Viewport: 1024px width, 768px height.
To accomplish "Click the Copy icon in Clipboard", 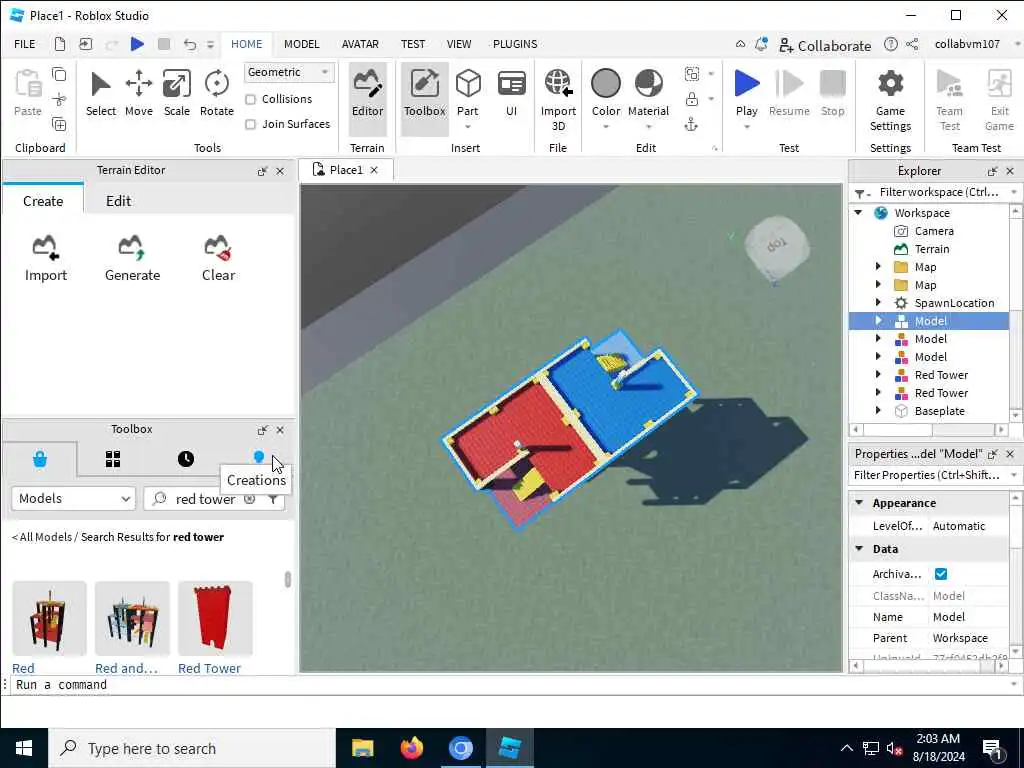I will [x=59, y=74].
